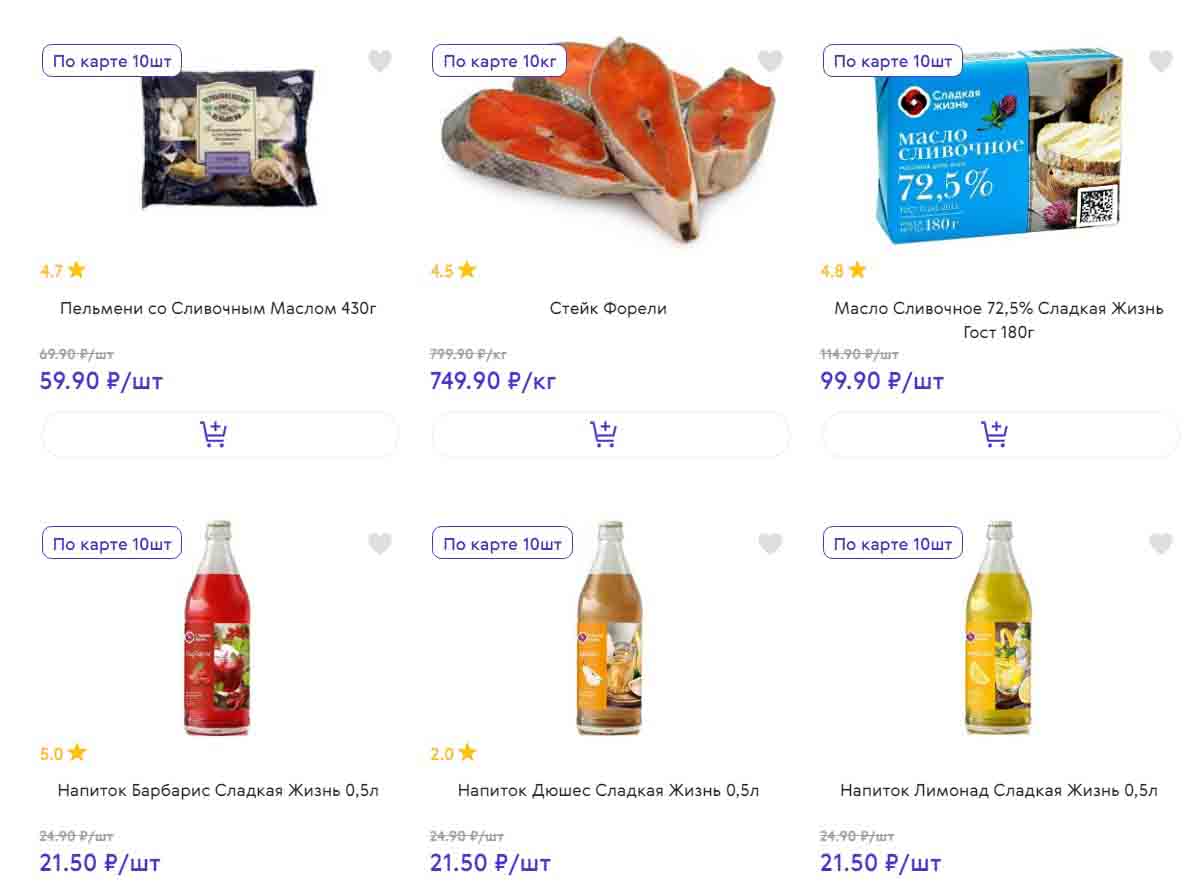Screen dimensions: 1200x886
Task: Like Напиток Барбарис with heart icon
Action: 380,543
